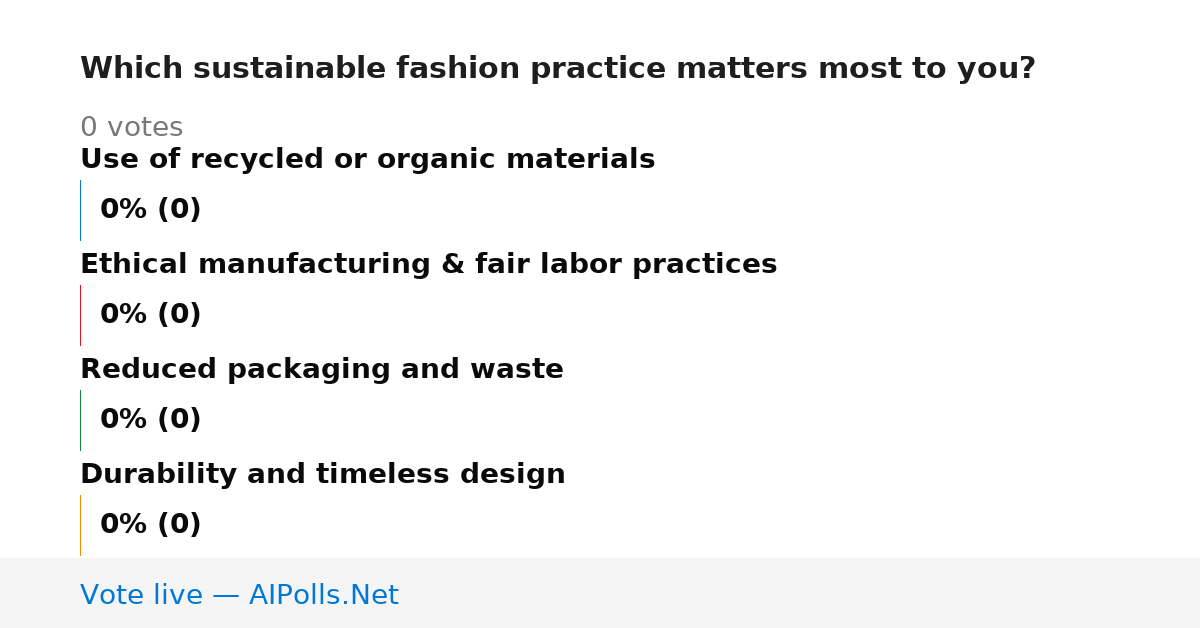Viewport: 1200px width, 628px height.
Task: Choose Ethical manufacturing & fair labor practices
Action: point(428,264)
